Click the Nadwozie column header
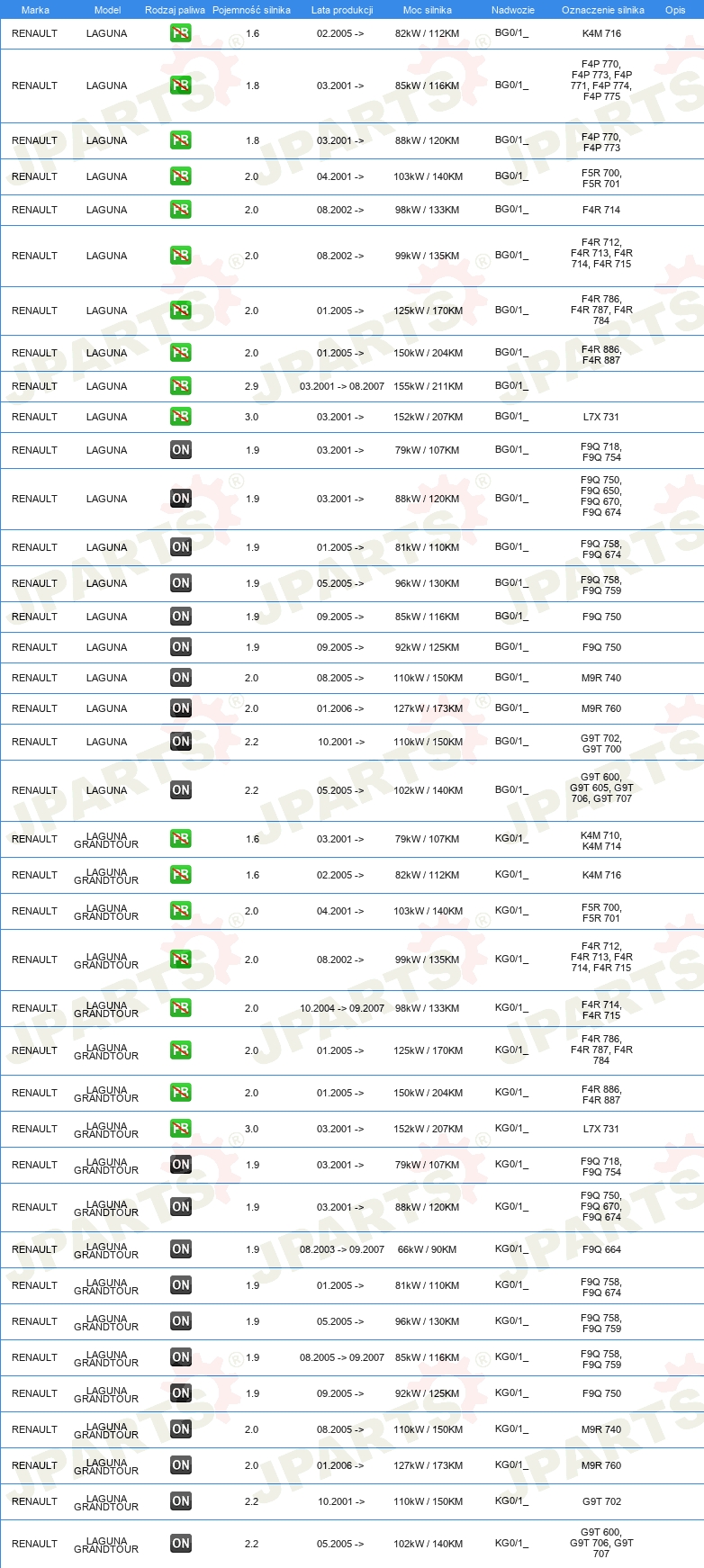This screenshot has height=1568, width=704. click(x=513, y=10)
